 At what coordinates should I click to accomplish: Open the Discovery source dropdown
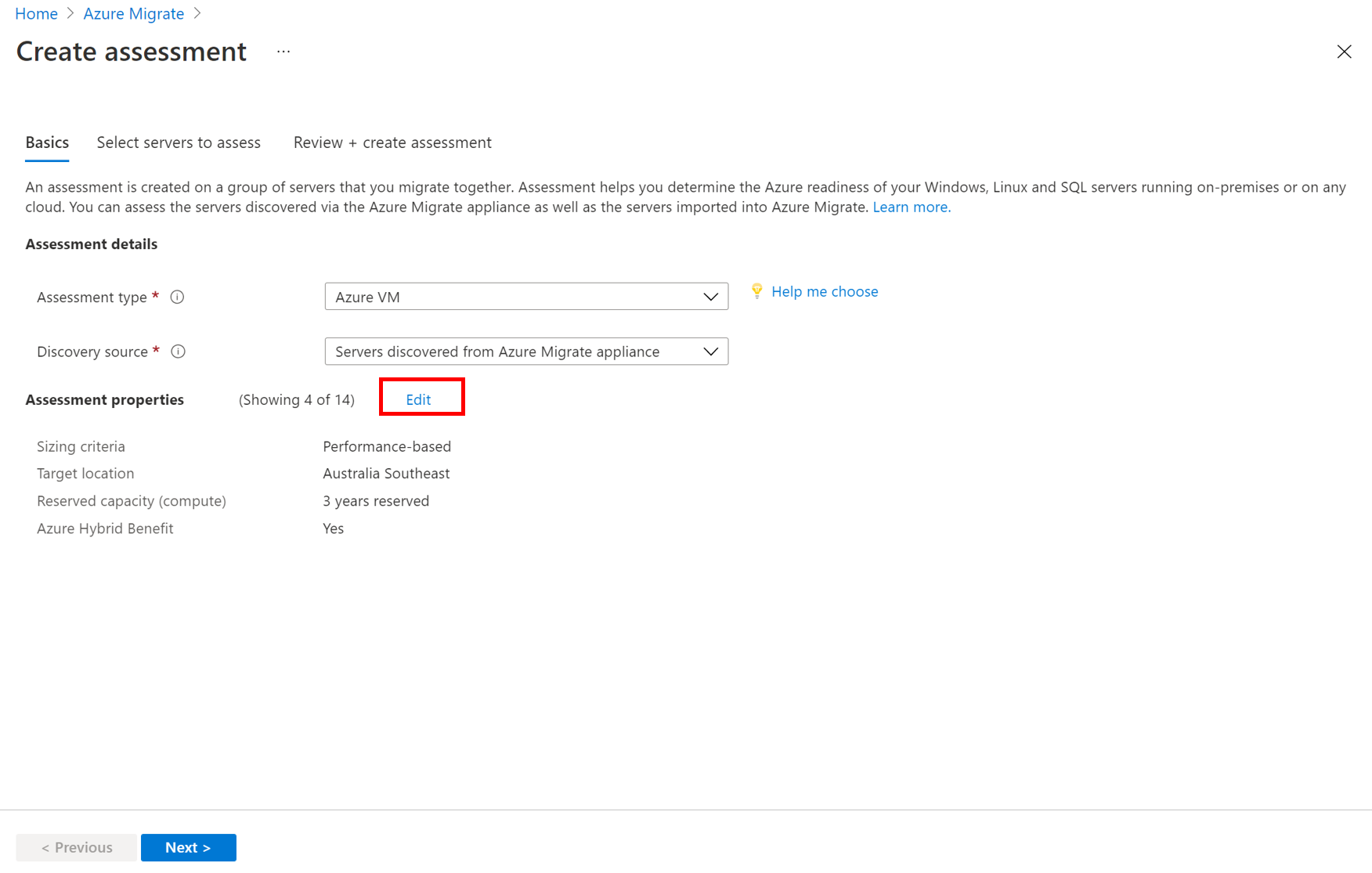525,352
